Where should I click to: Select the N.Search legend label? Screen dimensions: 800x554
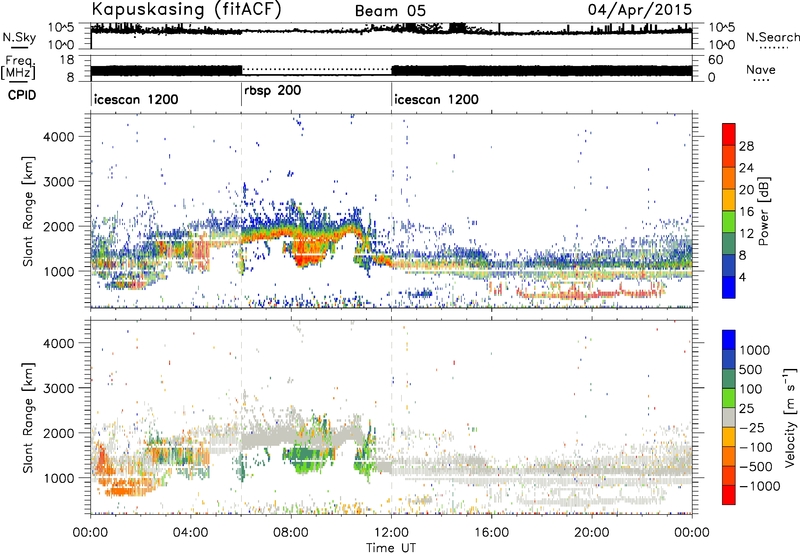tap(772, 37)
